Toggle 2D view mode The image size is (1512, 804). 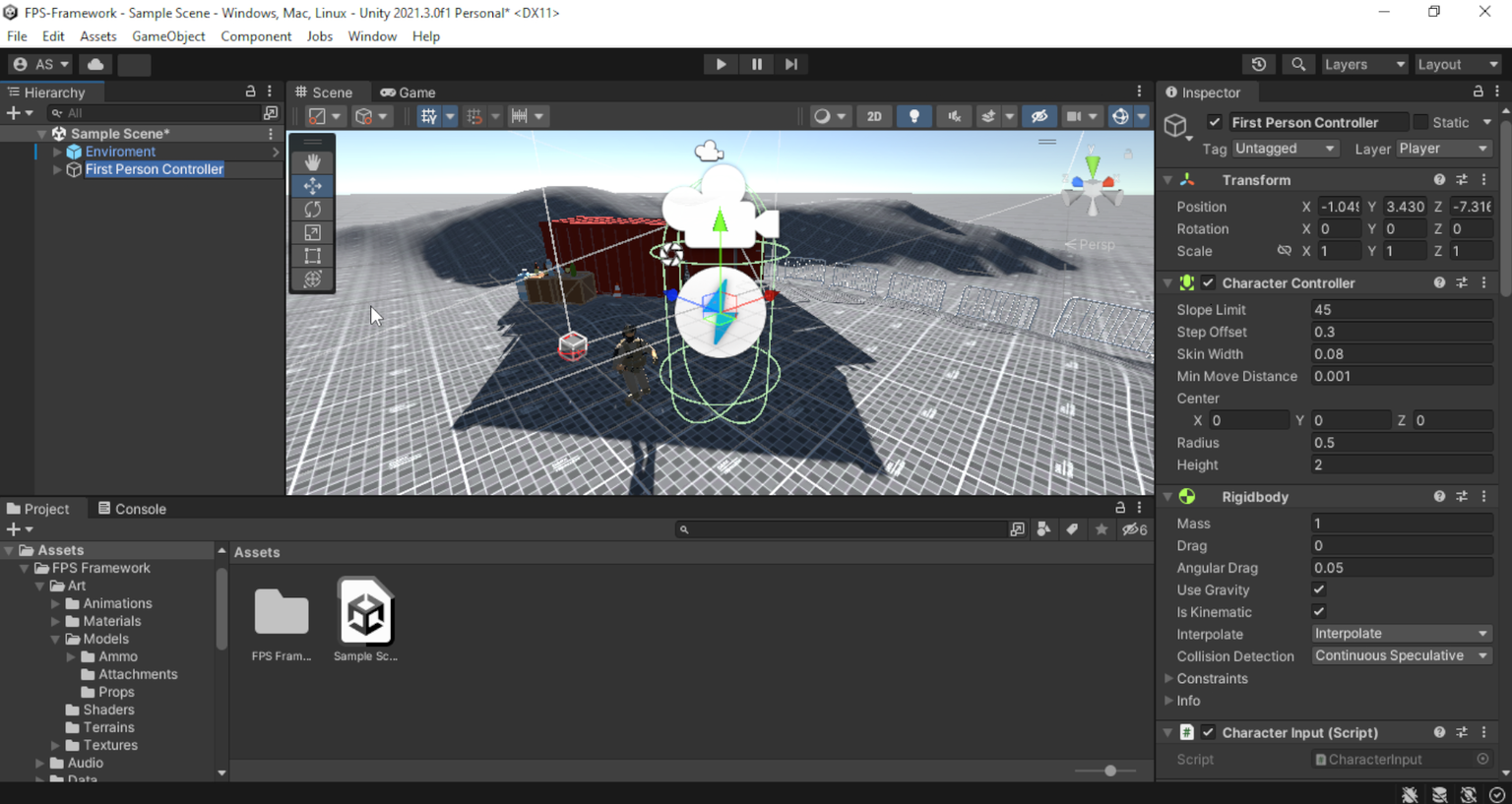pos(874,116)
